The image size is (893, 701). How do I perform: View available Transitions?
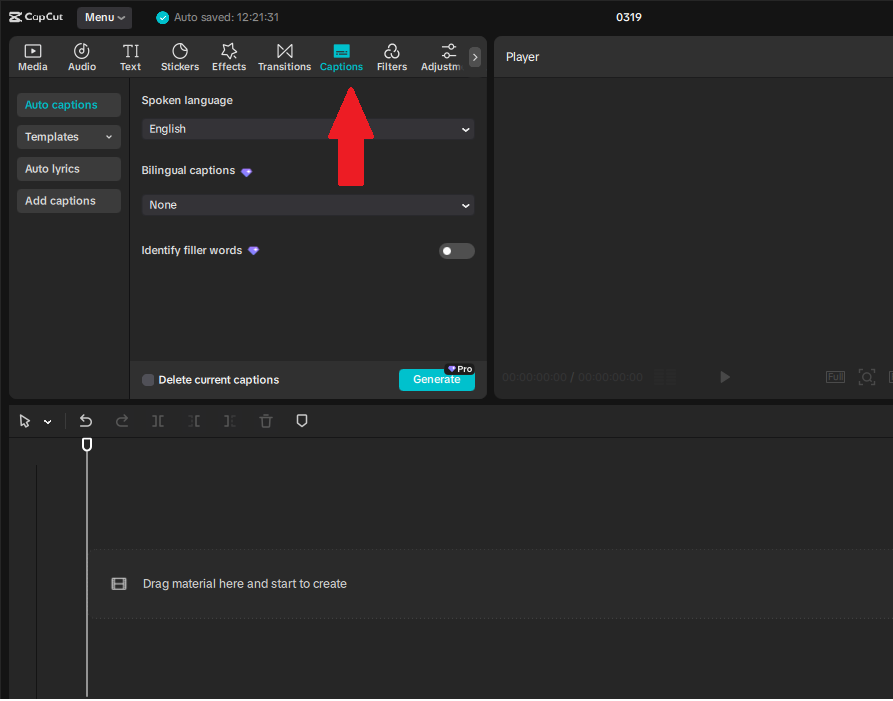pyautogui.click(x=284, y=56)
